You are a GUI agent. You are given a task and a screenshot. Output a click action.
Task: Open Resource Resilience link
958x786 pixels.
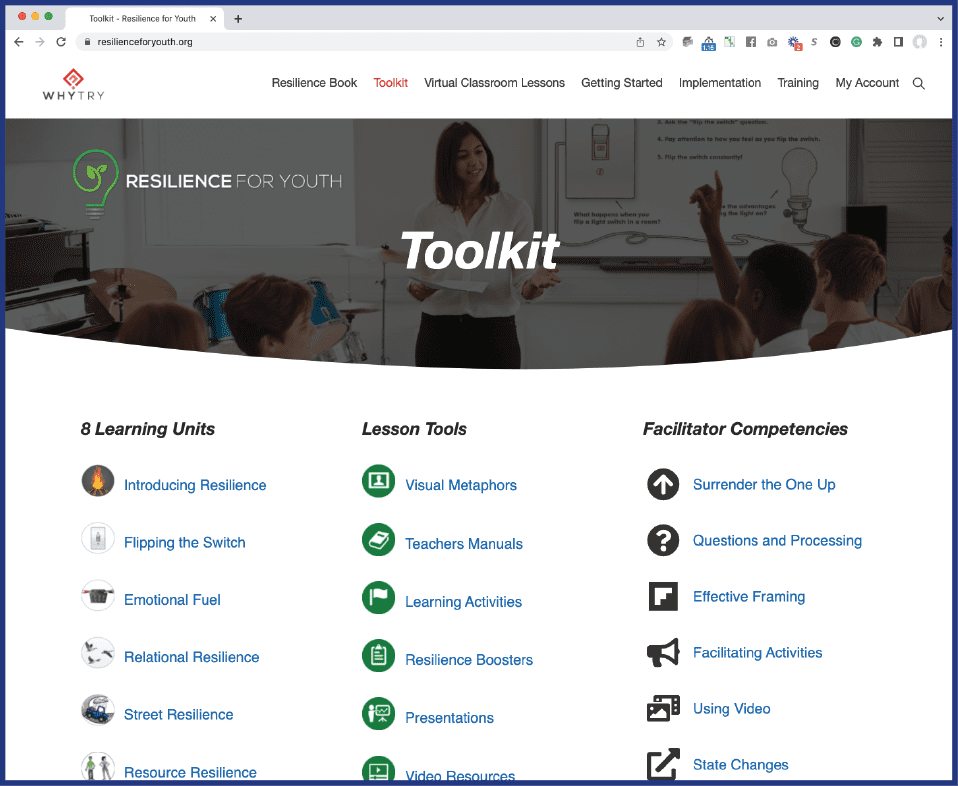[x=190, y=772]
